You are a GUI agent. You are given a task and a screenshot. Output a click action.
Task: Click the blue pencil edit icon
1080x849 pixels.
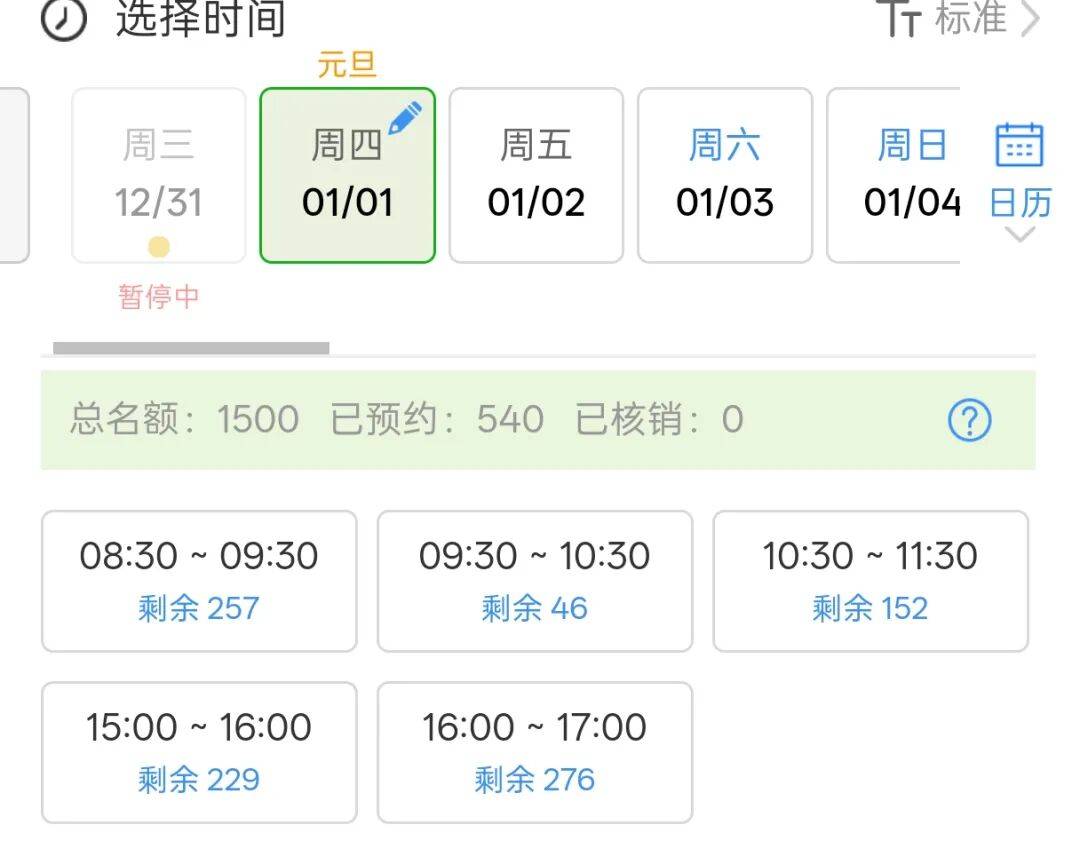pos(405,119)
